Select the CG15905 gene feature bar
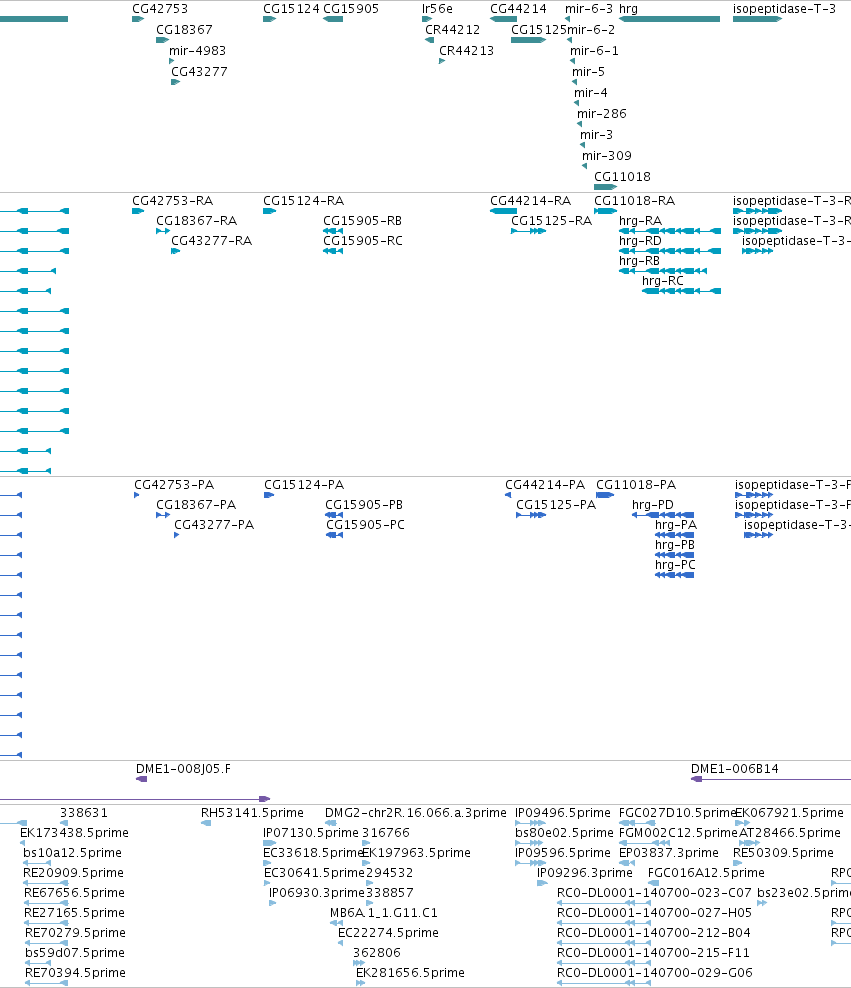This screenshot has height=988, width=851. (x=333, y=19)
